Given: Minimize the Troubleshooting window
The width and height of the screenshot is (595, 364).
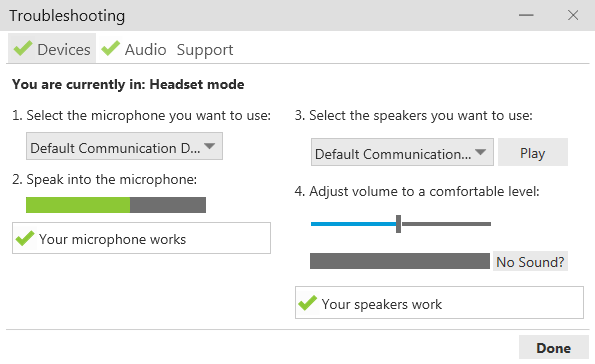Looking at the screenshot, I should 526,15.
